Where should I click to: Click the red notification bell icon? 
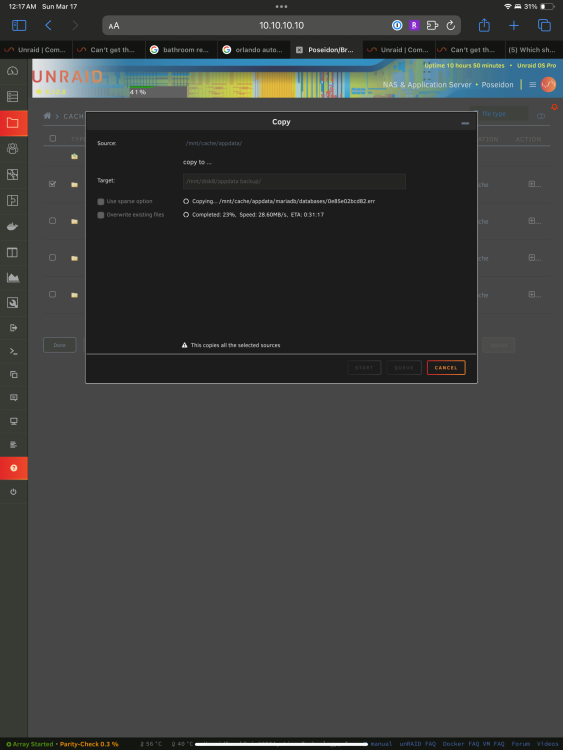click(x=554, y=107)
